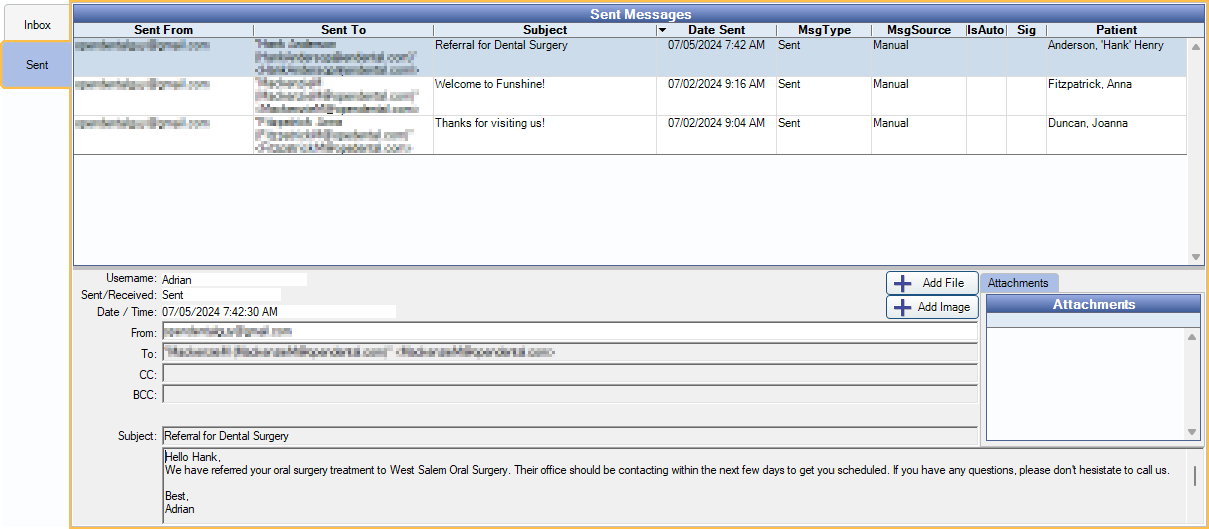The image size is (1209, 529).
Task: Select the Attachments tab
Action: point(1018,283)
